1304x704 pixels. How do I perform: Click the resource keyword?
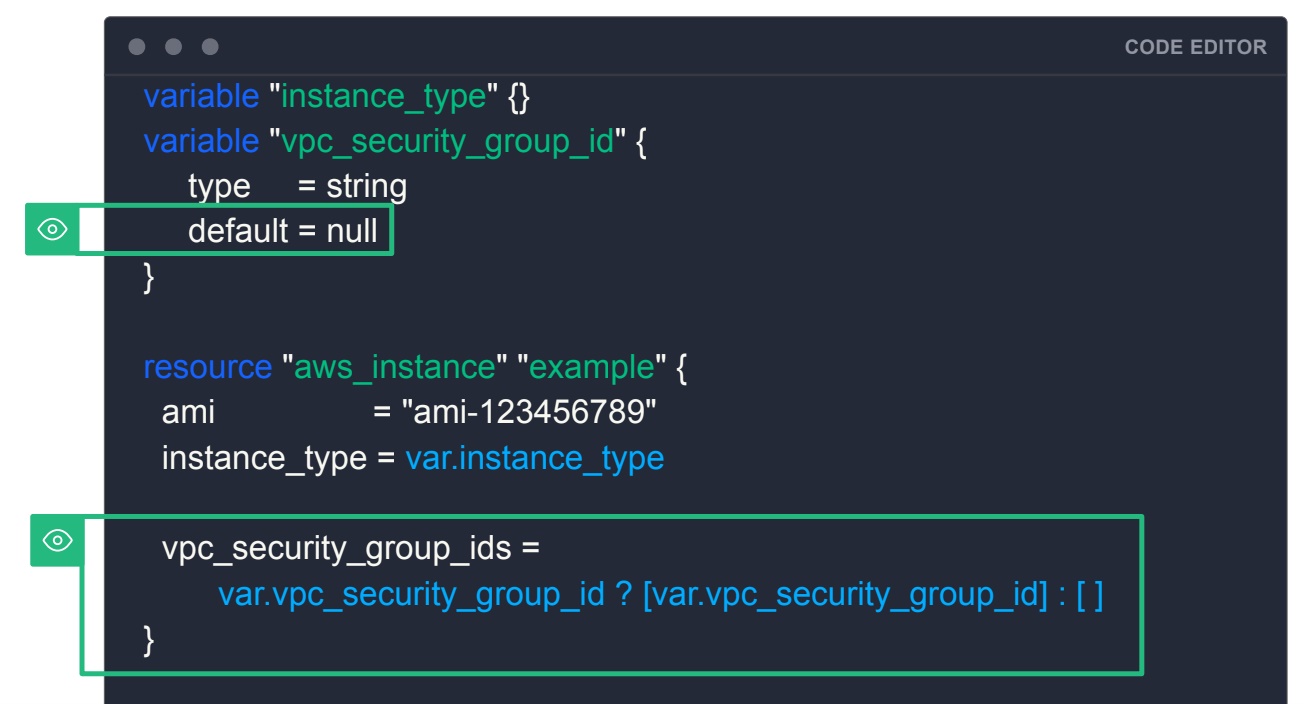pos(207,367)
